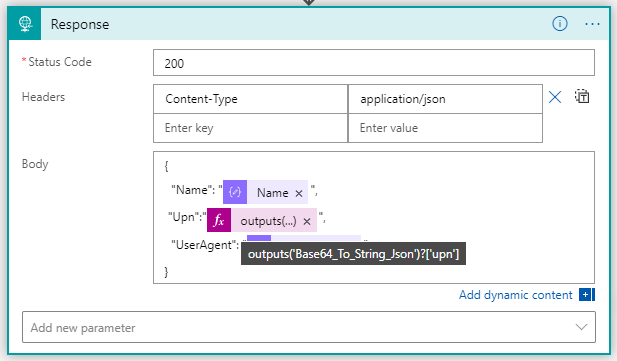The width and height of the screenshot is (617, 361).
Task: Click the Response title text
Action: [80, 24]
